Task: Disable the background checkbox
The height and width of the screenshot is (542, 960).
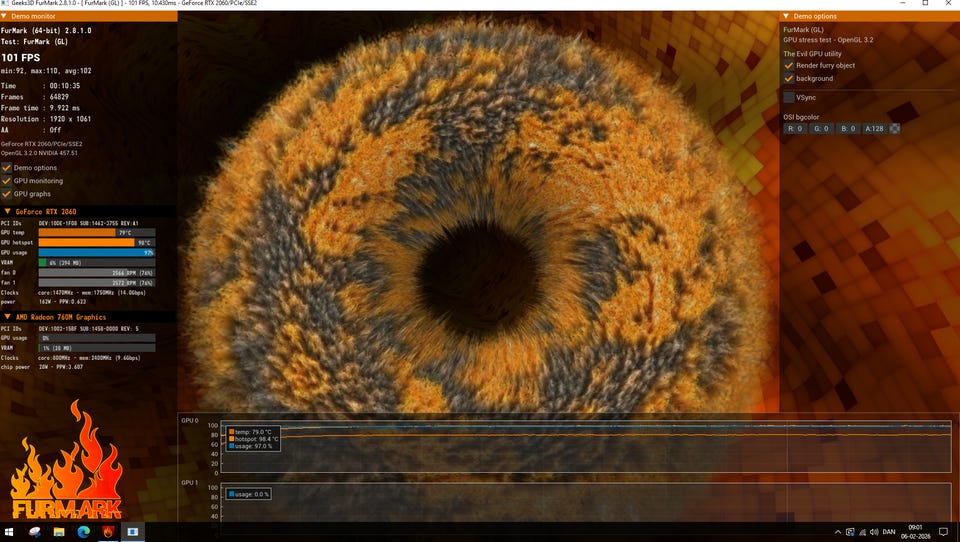Action: (x=789, y=78)
